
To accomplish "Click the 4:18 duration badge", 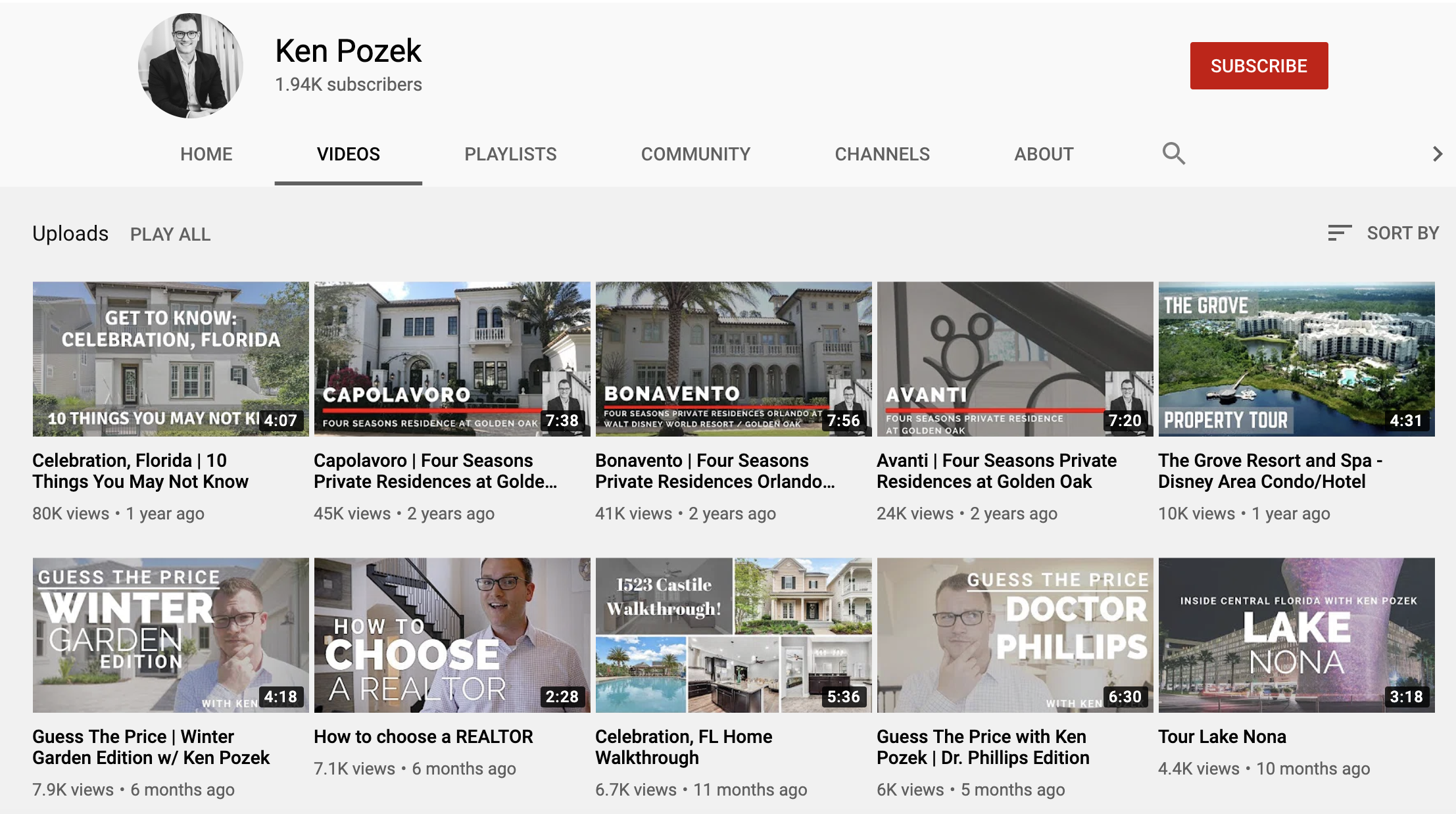I will [x=281, y=696].
